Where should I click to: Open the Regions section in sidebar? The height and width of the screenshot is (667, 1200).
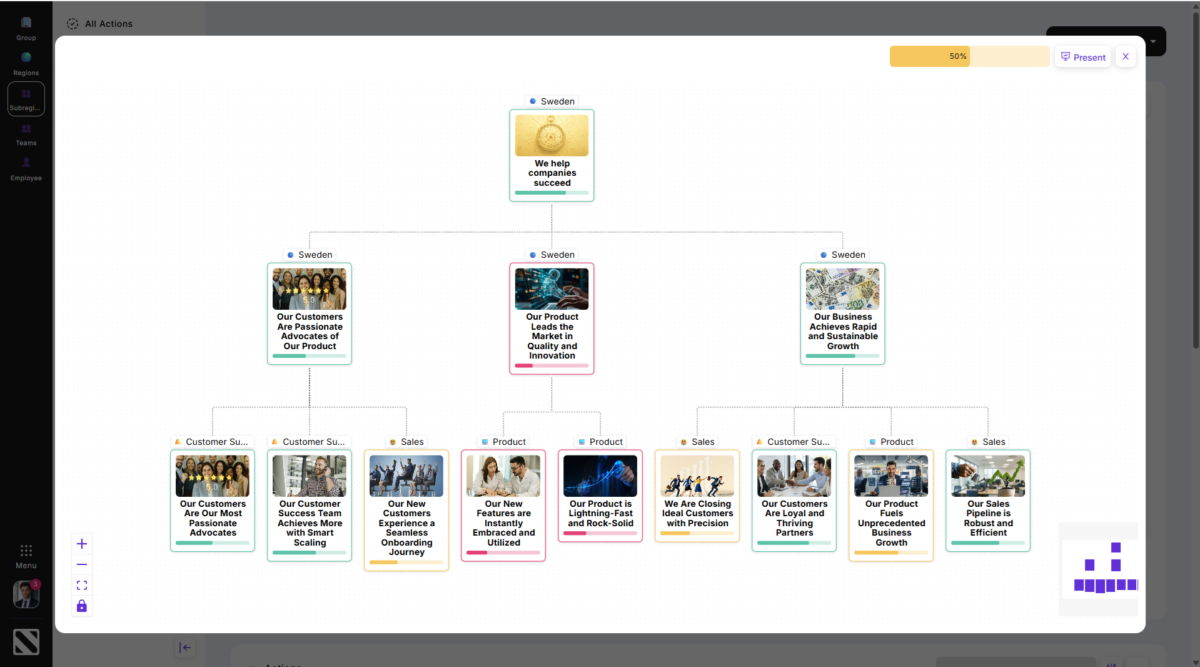pyautogui.click(x=26, y=63)
